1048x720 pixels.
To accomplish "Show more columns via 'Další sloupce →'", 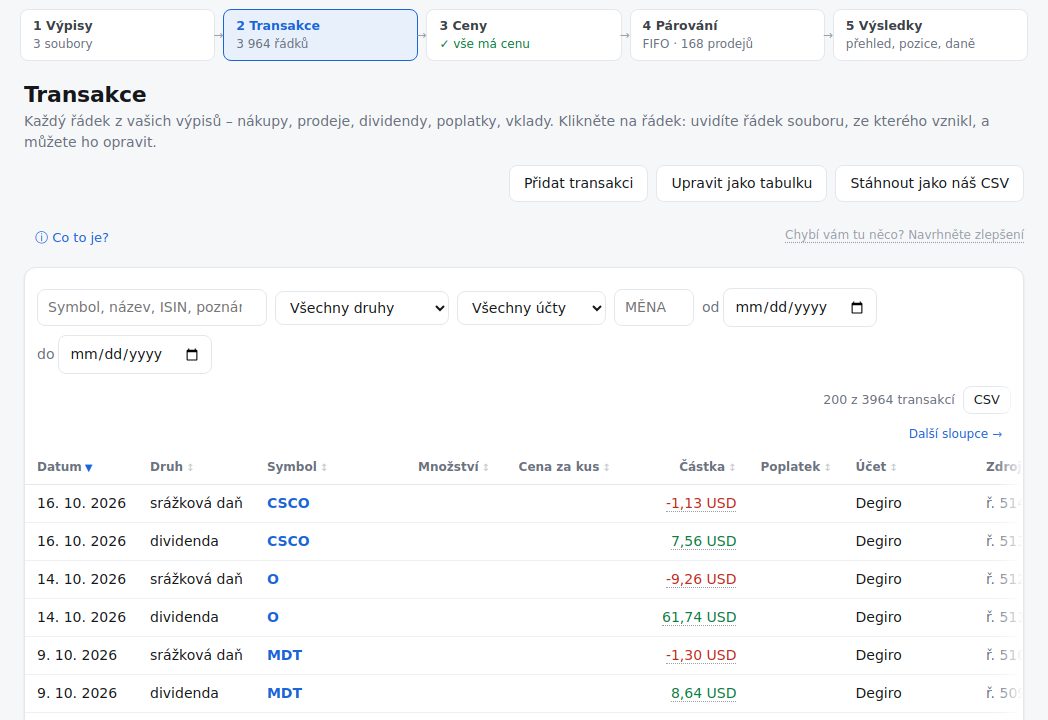I will pos(955,434).
